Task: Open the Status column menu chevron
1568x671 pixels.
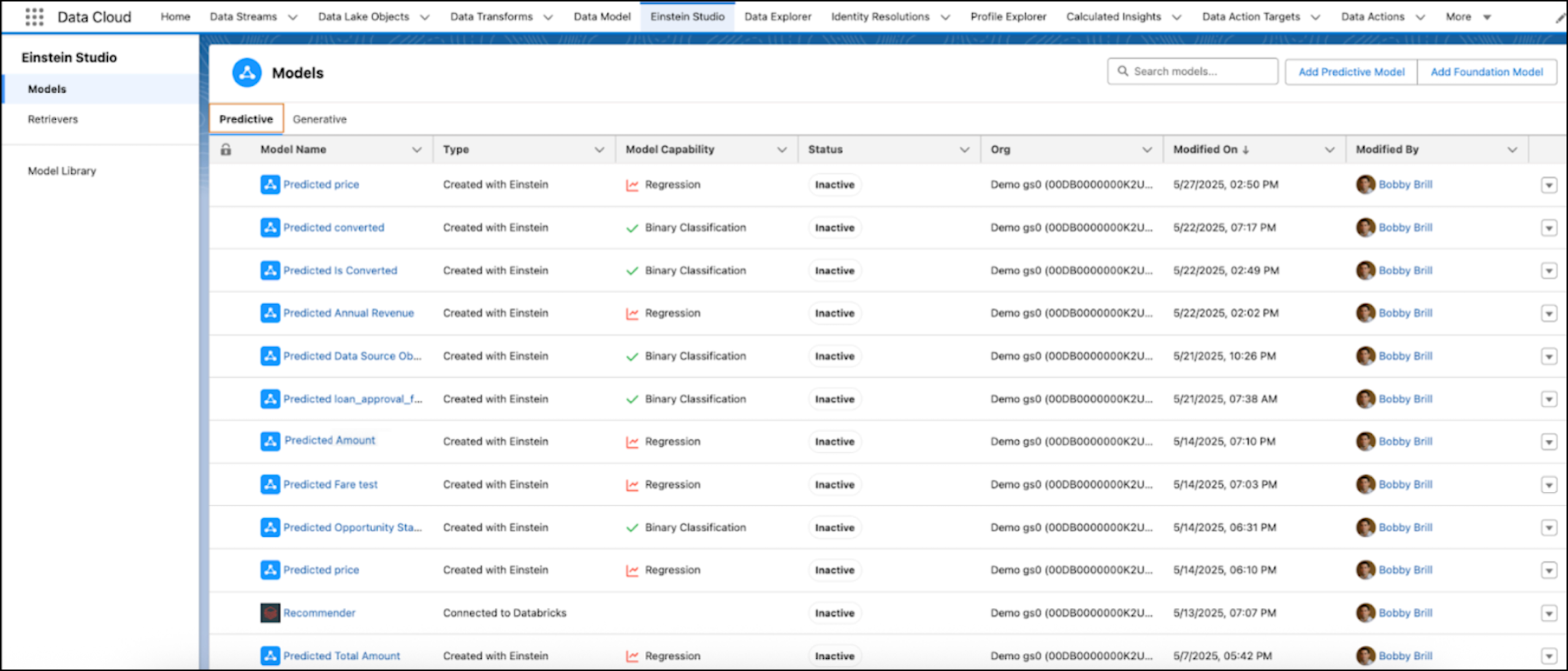Action: coord(965,150)
